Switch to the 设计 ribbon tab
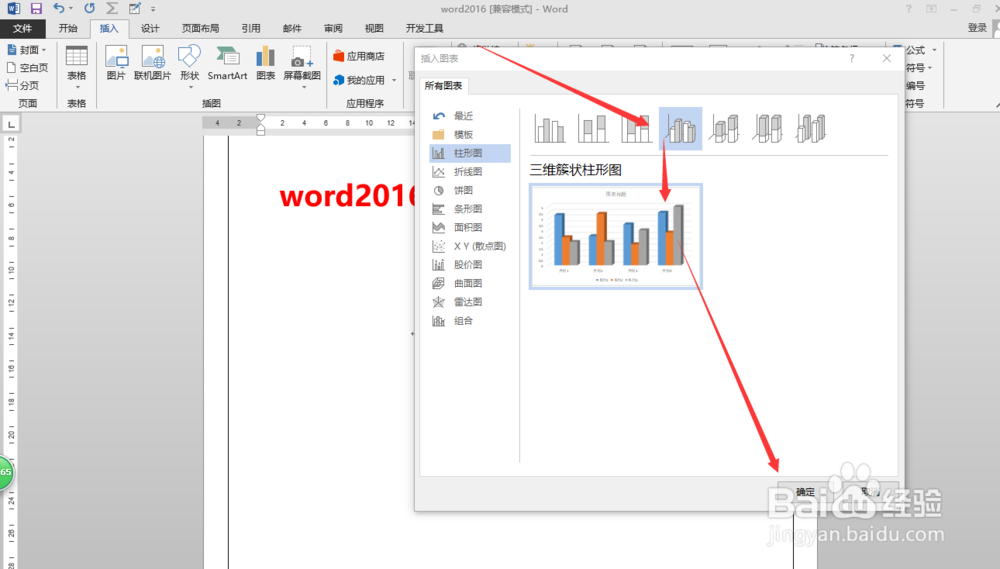This screenshot has height=569, width=1000. coord(150,28)
